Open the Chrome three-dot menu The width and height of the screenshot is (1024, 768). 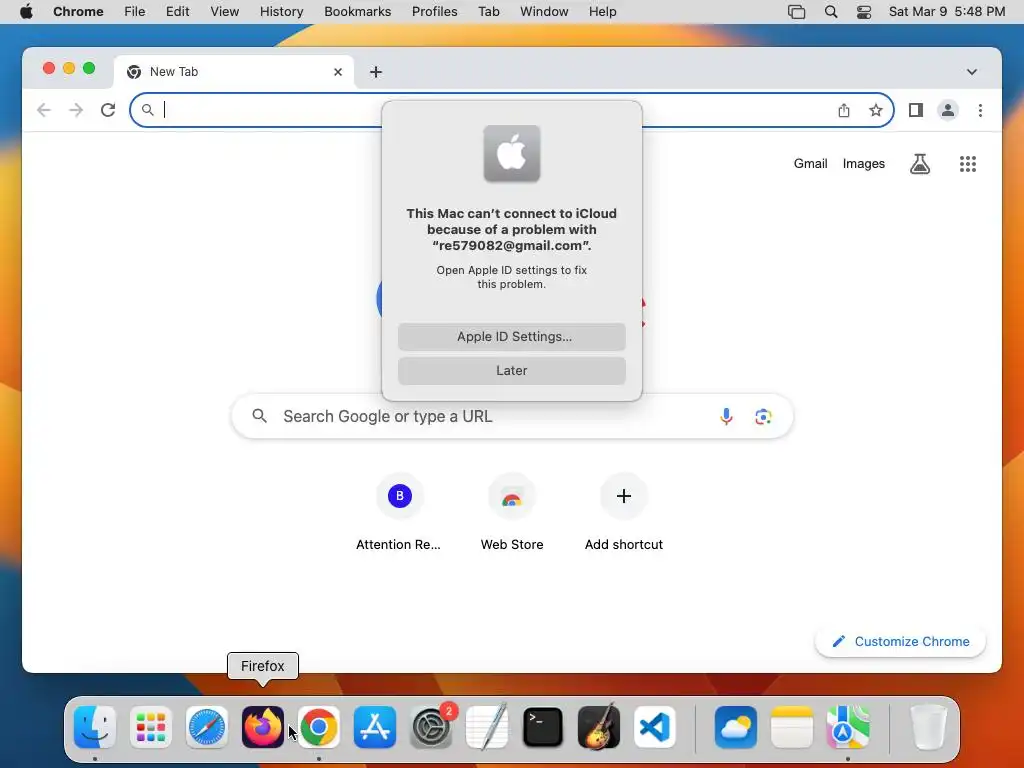pyautogui.click(x=980, y=110)
